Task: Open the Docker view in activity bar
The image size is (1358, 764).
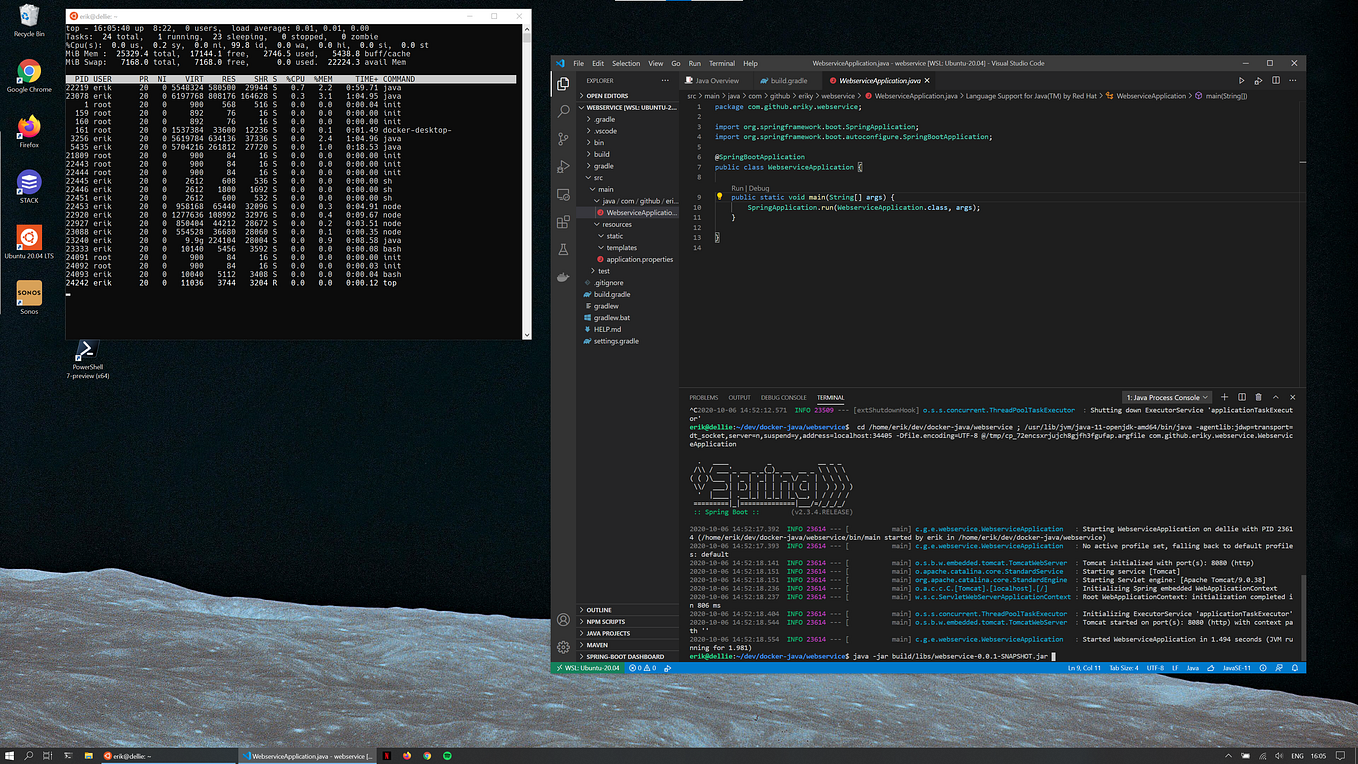Action: [x=564, y=277]
